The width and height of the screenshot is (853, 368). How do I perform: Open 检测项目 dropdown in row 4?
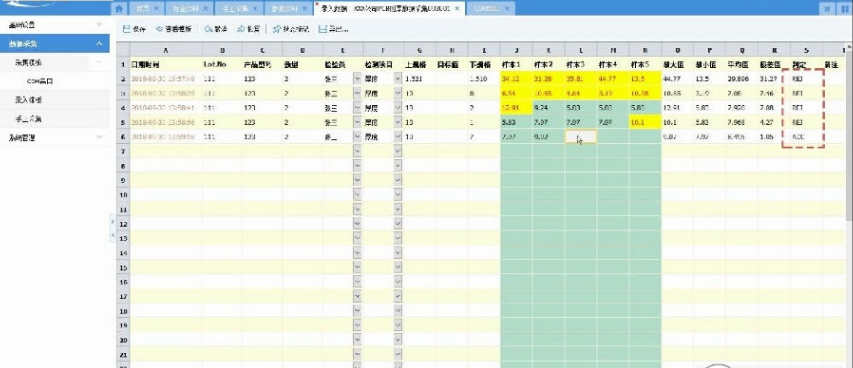tap(398, 108)
